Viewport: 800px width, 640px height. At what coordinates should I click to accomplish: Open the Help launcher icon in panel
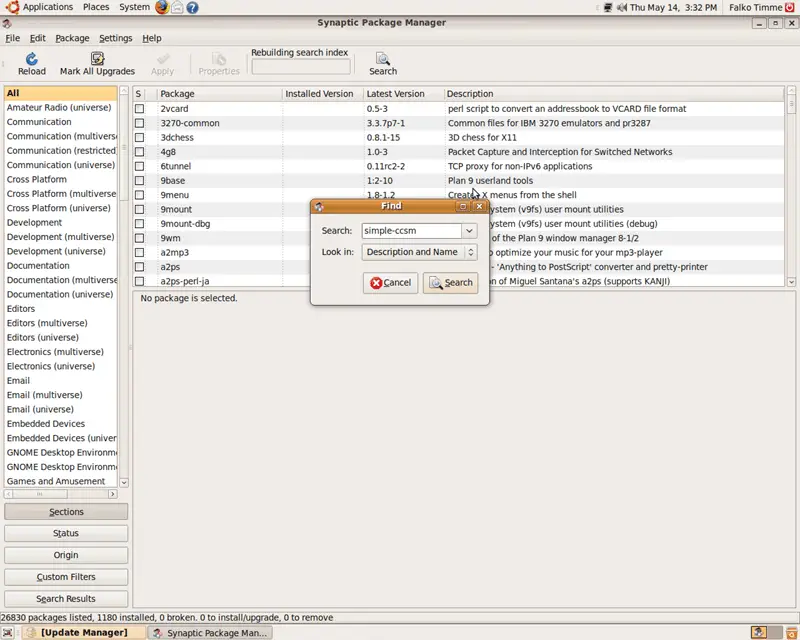coord(192,7)
